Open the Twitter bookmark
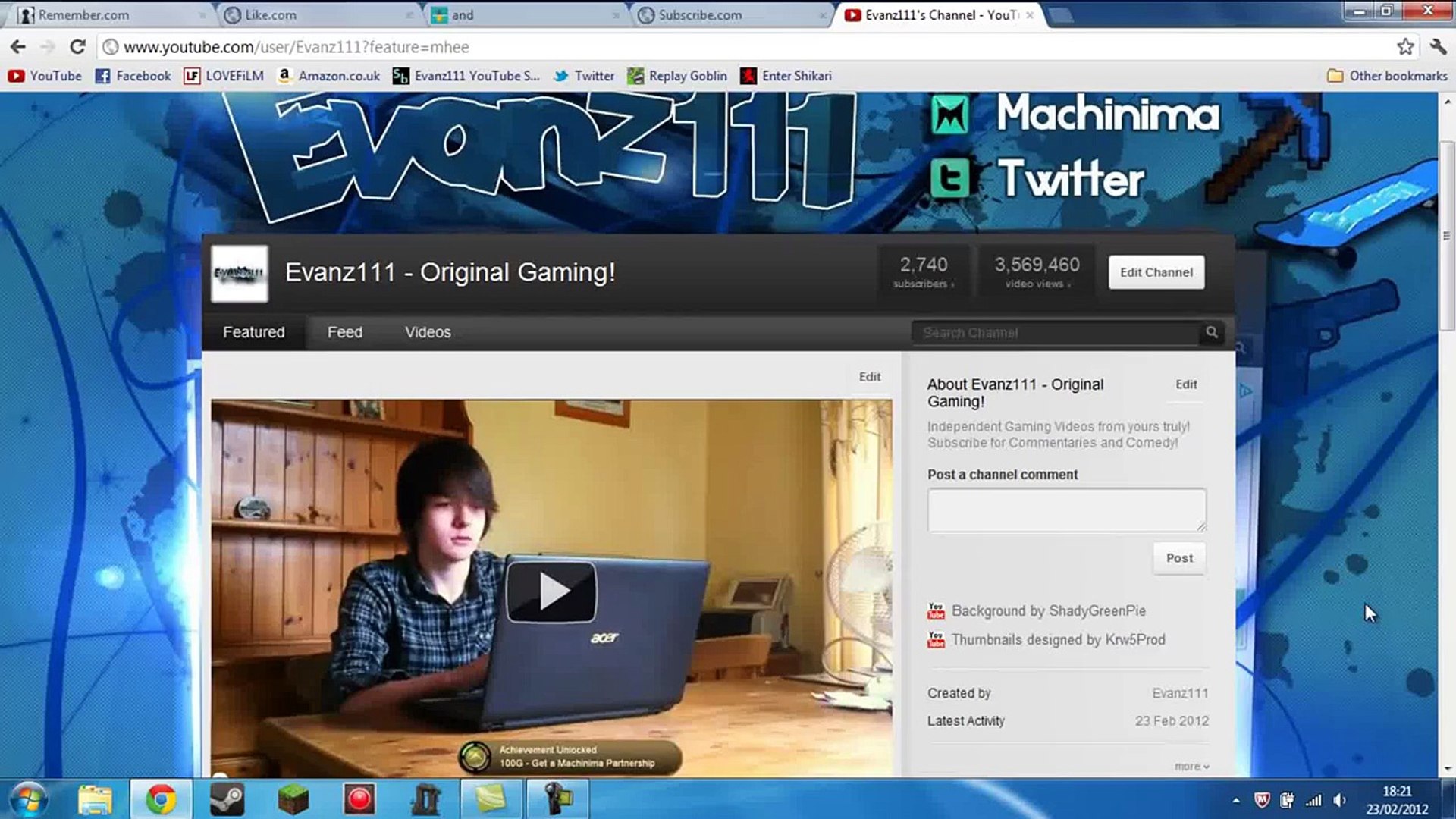This screenshot has height=819, width=1456. (584, 76)
